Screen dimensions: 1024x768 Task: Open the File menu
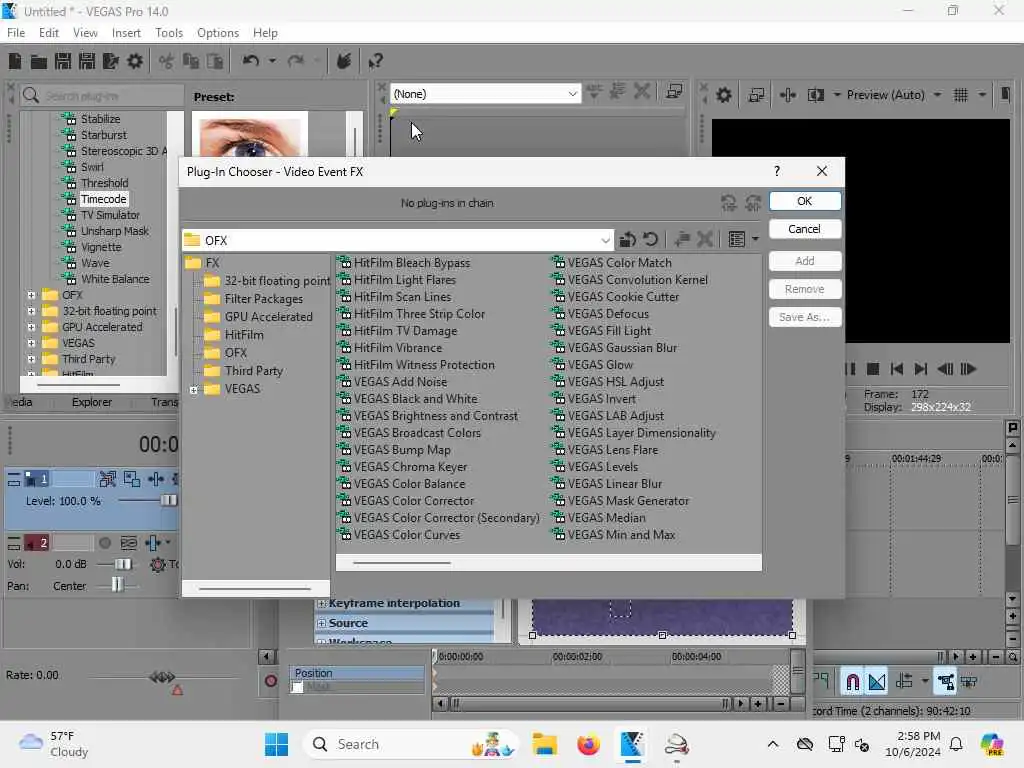(x=16, y=33)
